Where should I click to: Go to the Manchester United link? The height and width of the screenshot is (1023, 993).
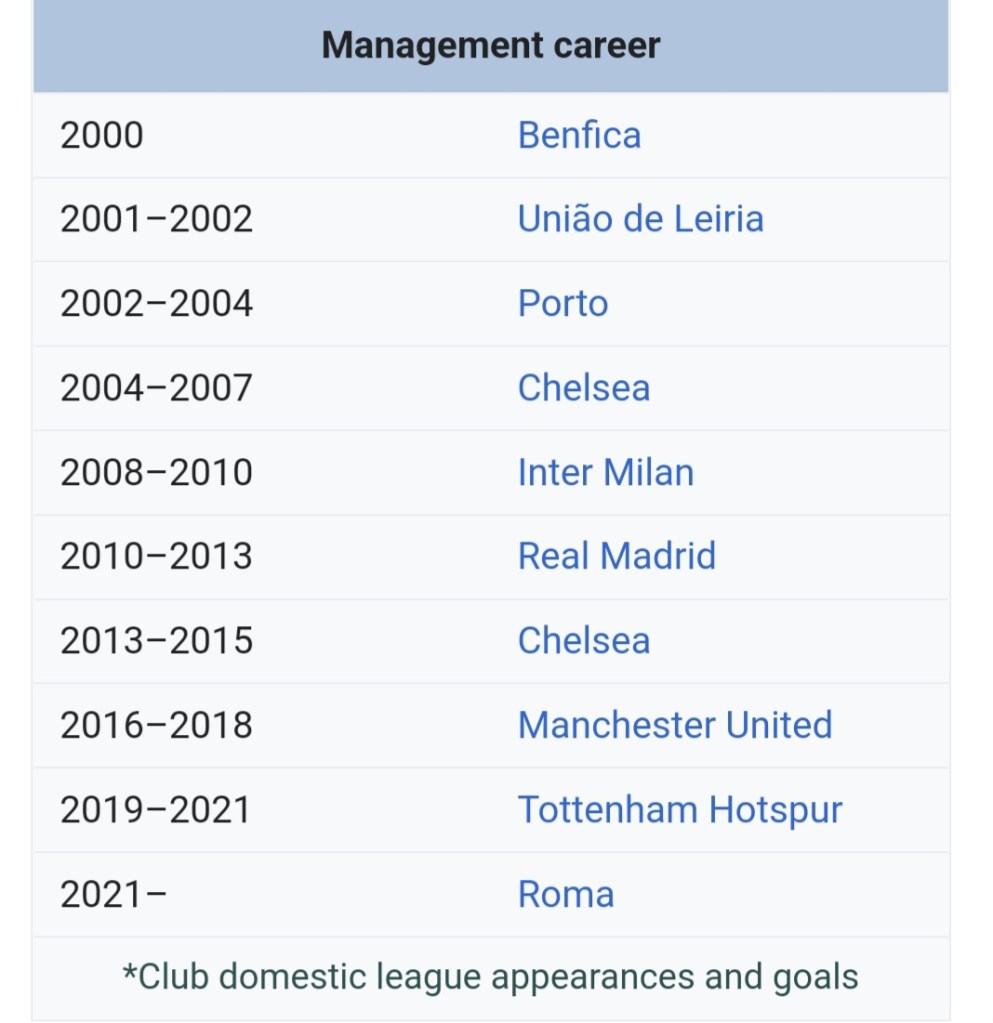674,725
